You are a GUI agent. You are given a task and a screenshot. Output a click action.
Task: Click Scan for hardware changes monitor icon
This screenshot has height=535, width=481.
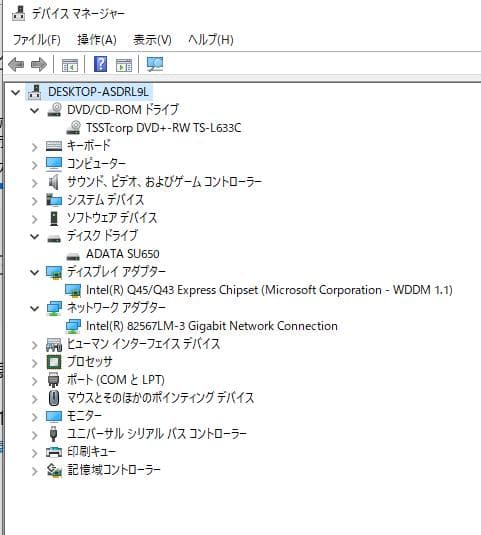tap(155, 64)
